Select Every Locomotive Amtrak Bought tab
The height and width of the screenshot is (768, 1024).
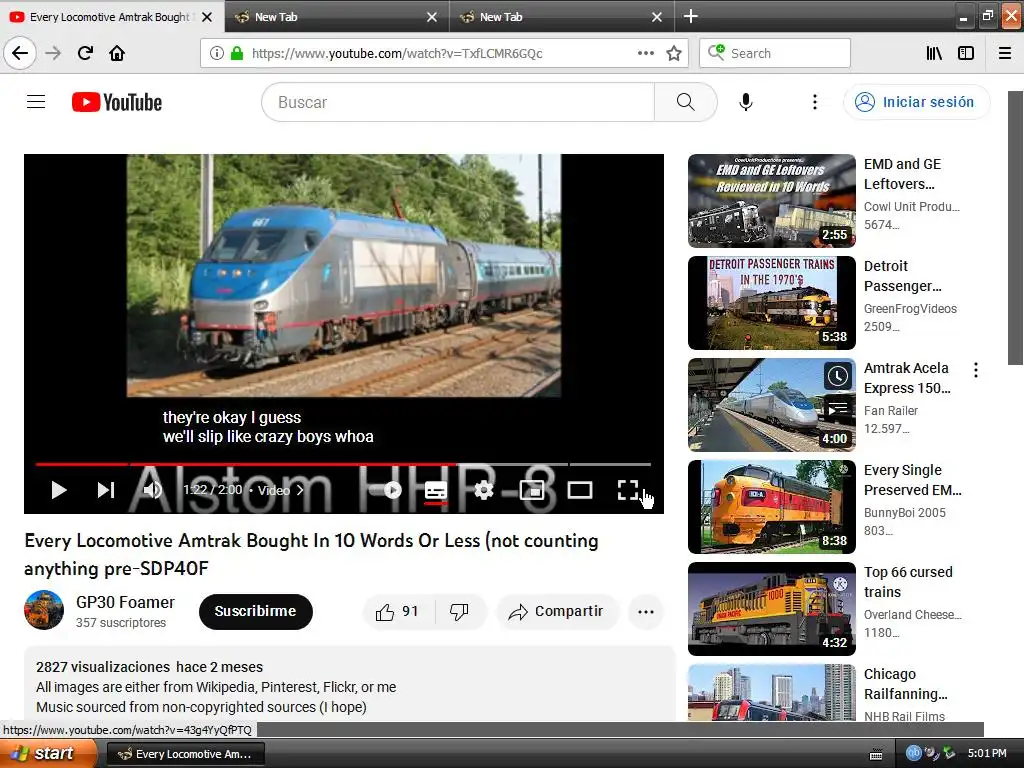(x=110, y=17)
